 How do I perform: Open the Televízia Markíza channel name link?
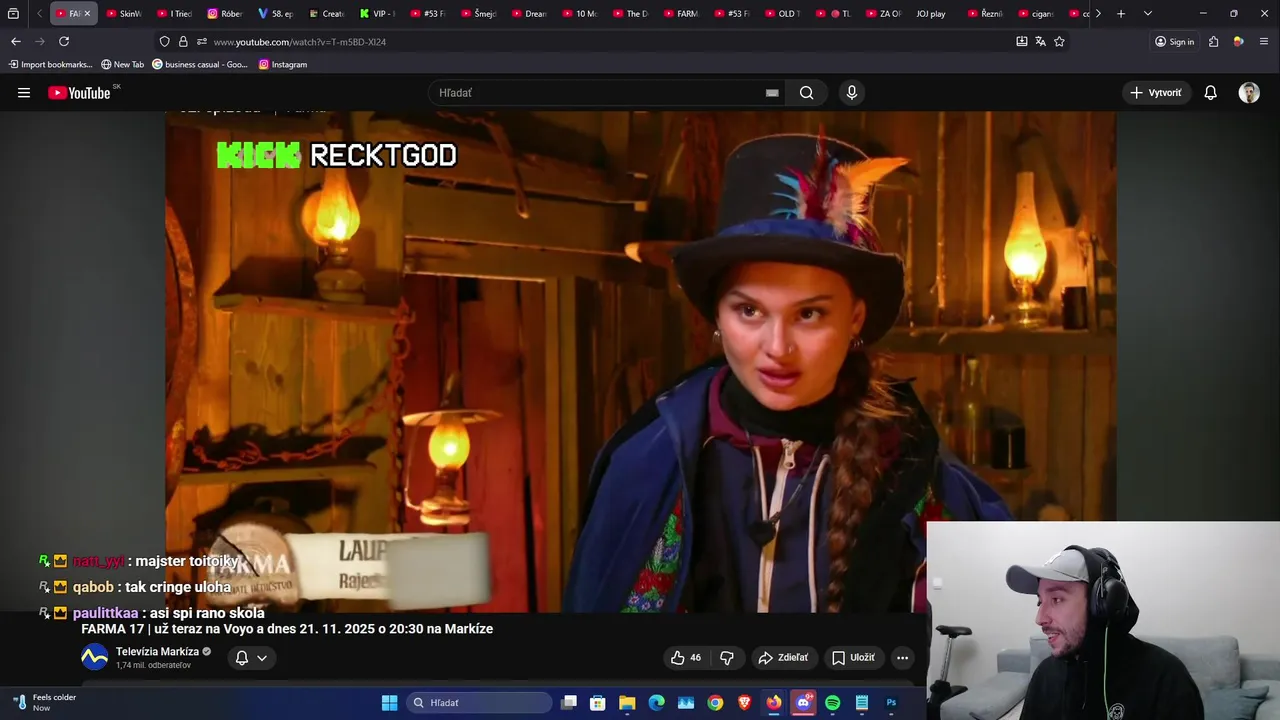tap(157, 652)
